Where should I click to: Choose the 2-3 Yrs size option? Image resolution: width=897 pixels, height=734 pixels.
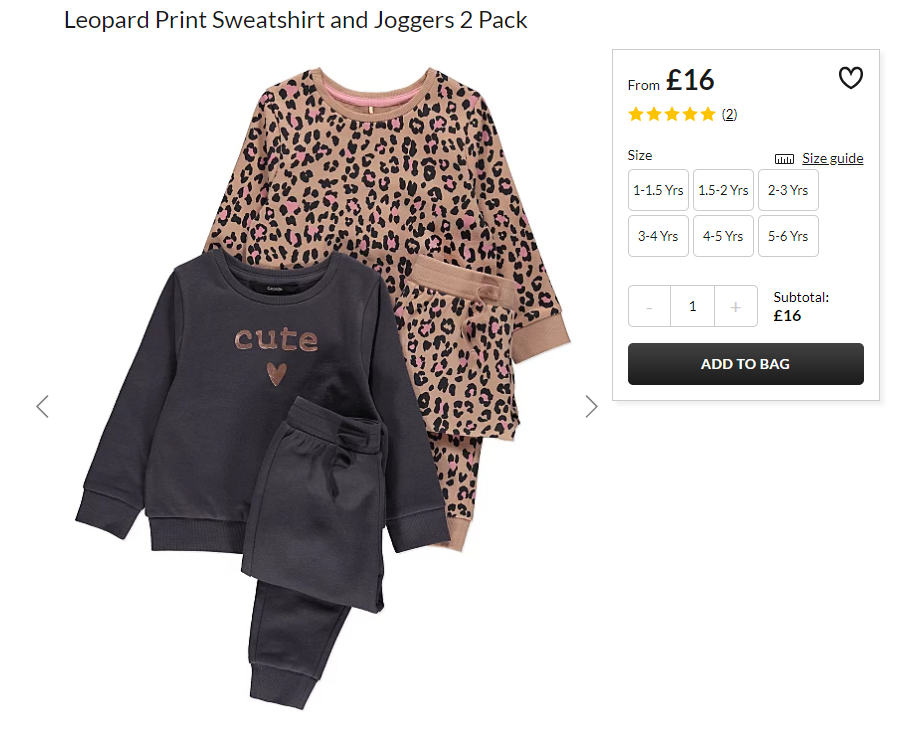(788, 190)
